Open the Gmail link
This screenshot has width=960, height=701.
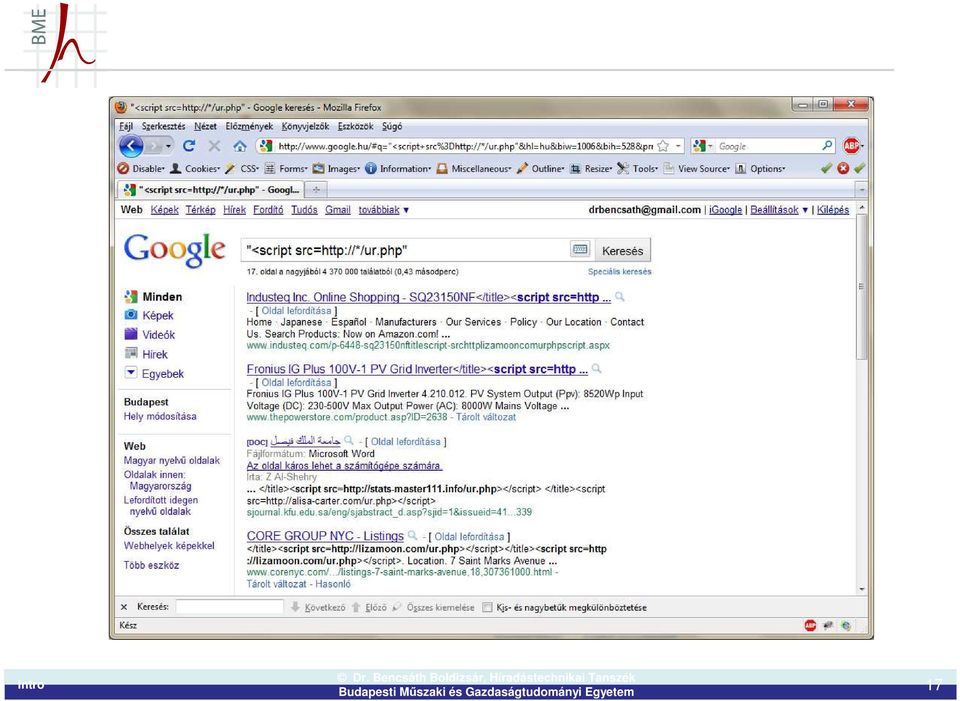click(x=338, y=210)
